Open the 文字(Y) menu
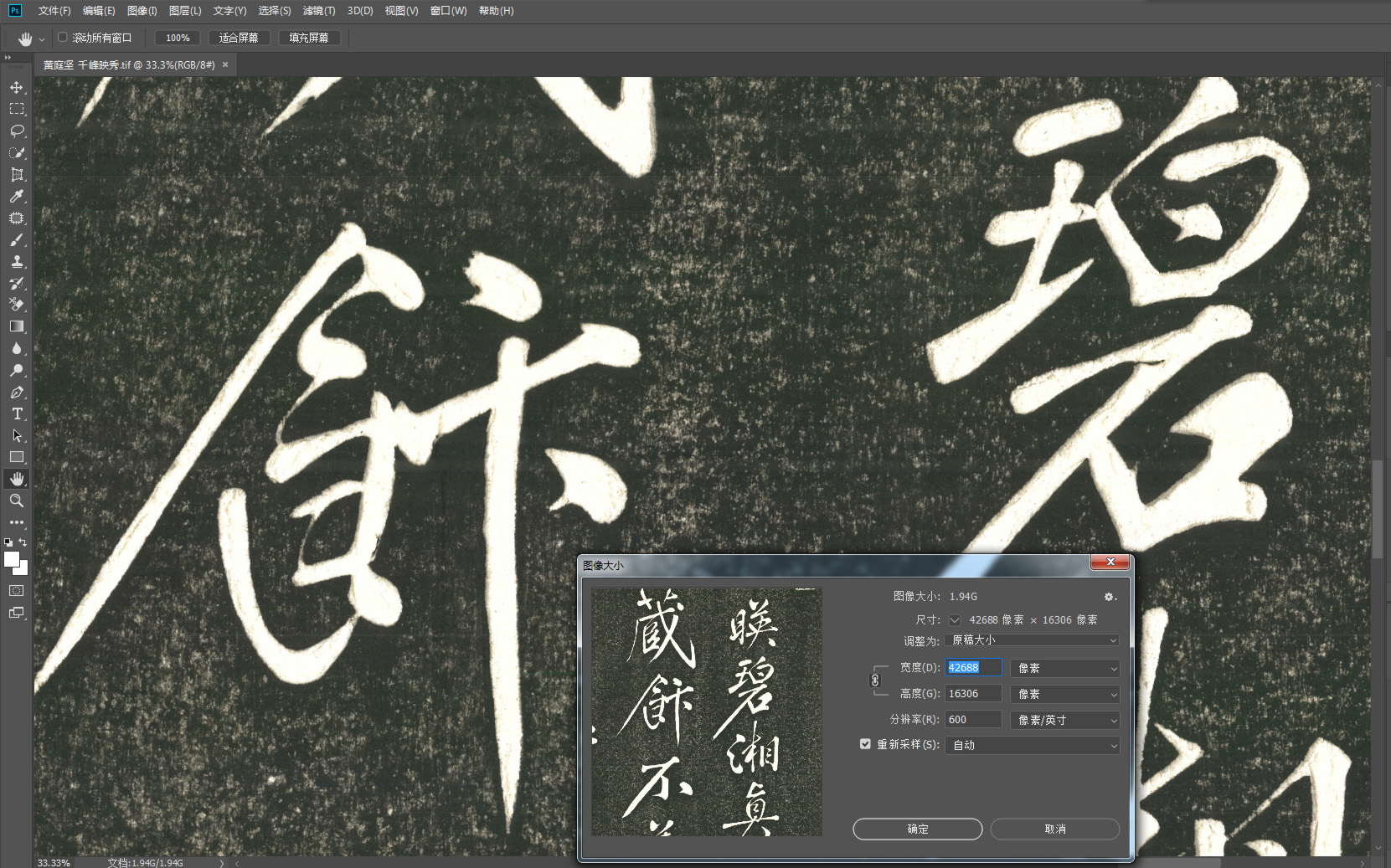 click(229, 11)
